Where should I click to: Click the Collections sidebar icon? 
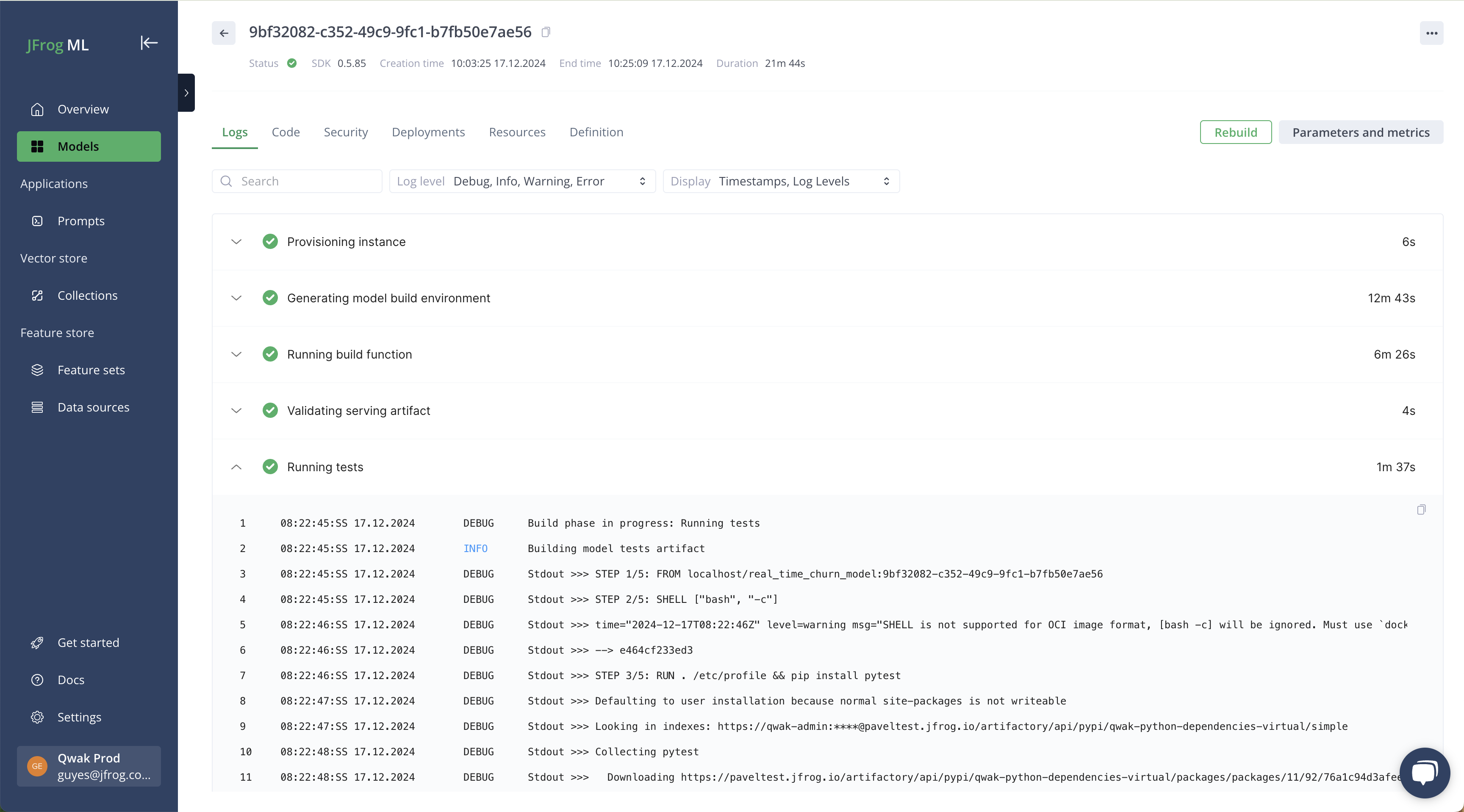[x=36, y=295]
